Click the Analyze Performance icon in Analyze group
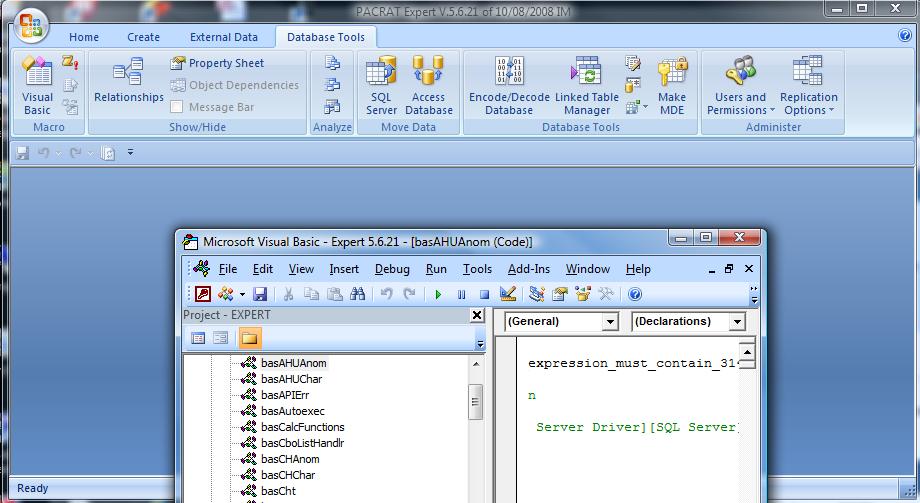920x503 pixels. pyautogui.click(x=332, y=85)
